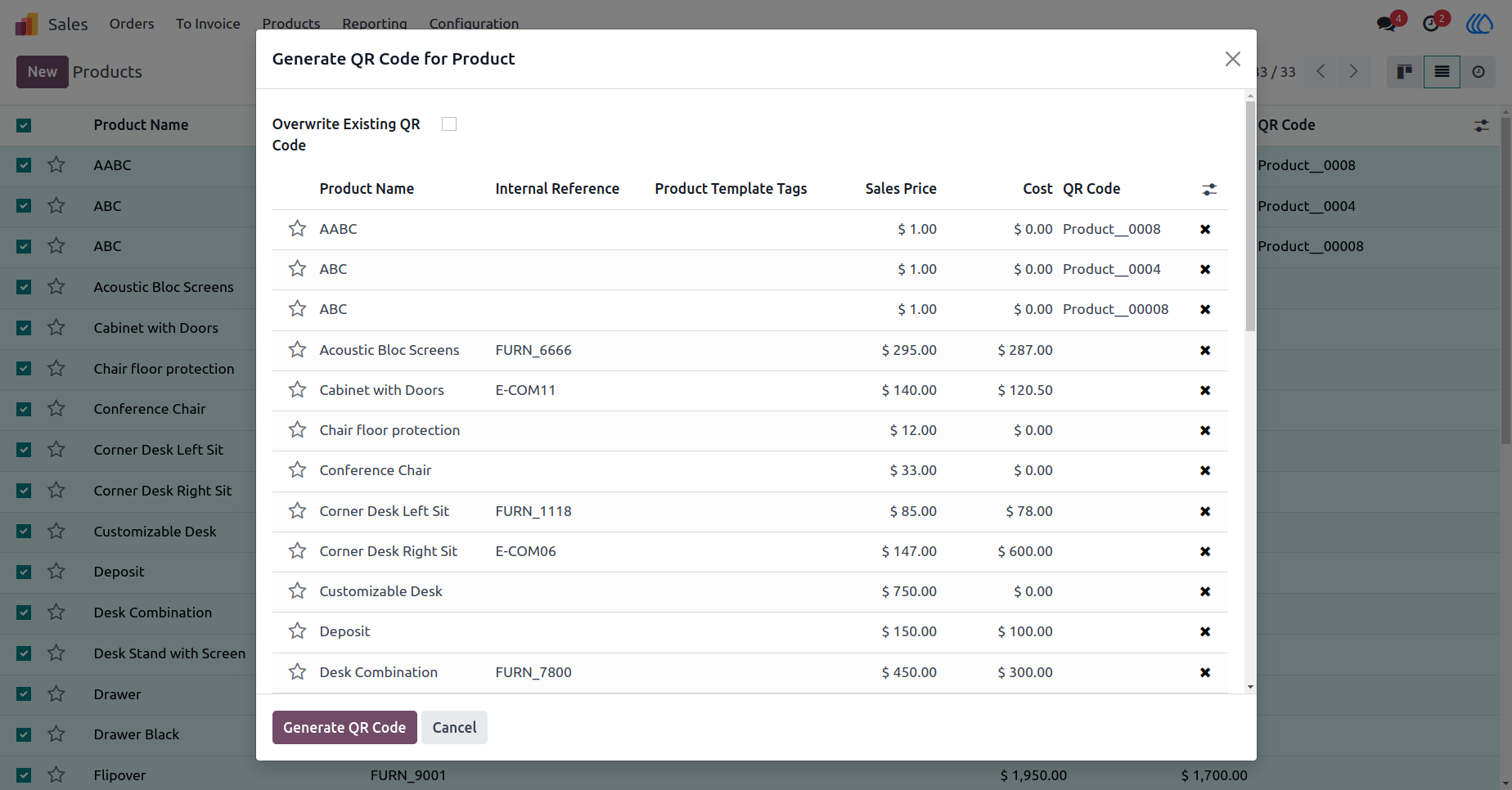Open the Corner Desk Right Sit dialog row

click(749, 552)
